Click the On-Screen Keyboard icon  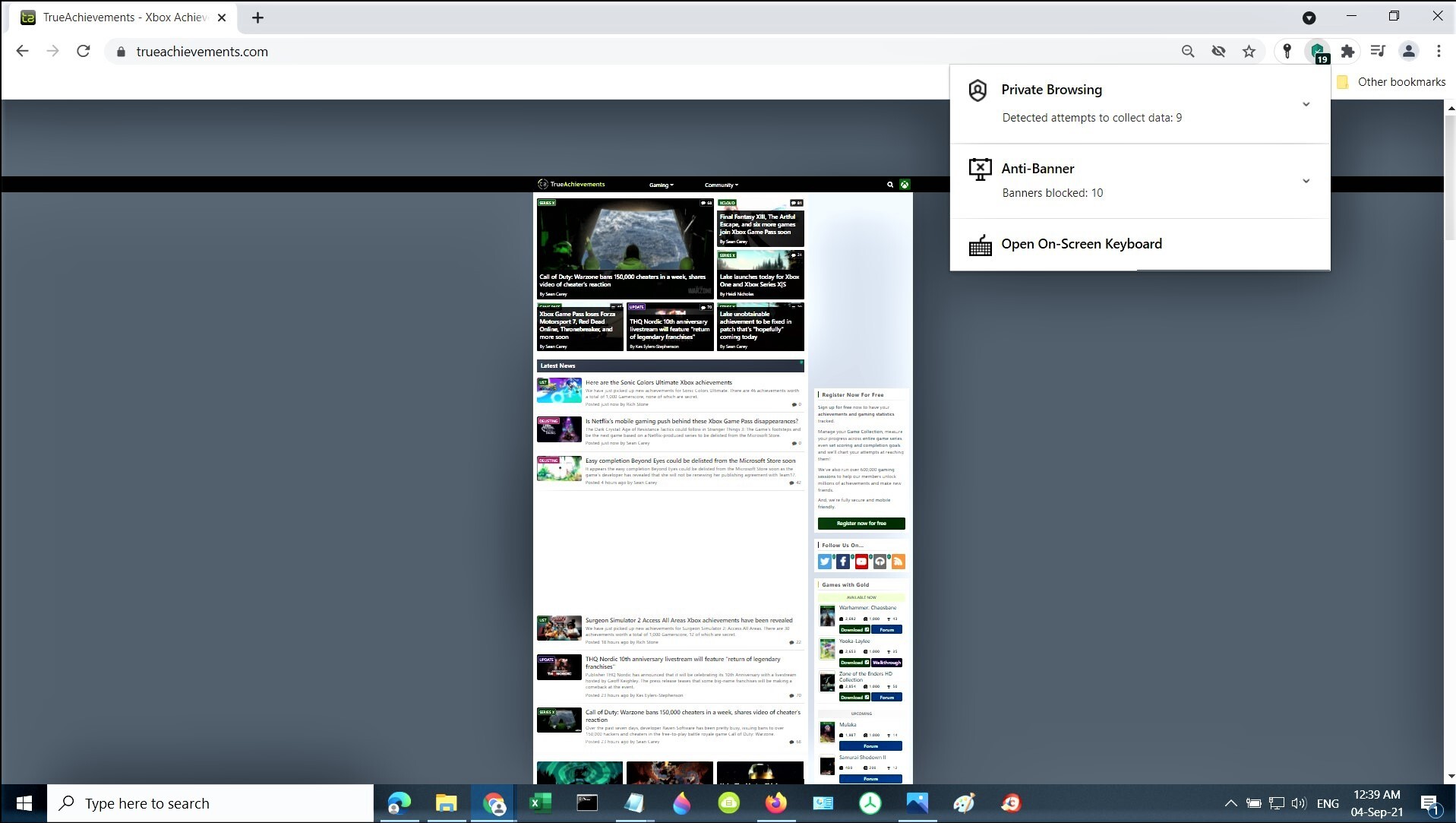980,245
